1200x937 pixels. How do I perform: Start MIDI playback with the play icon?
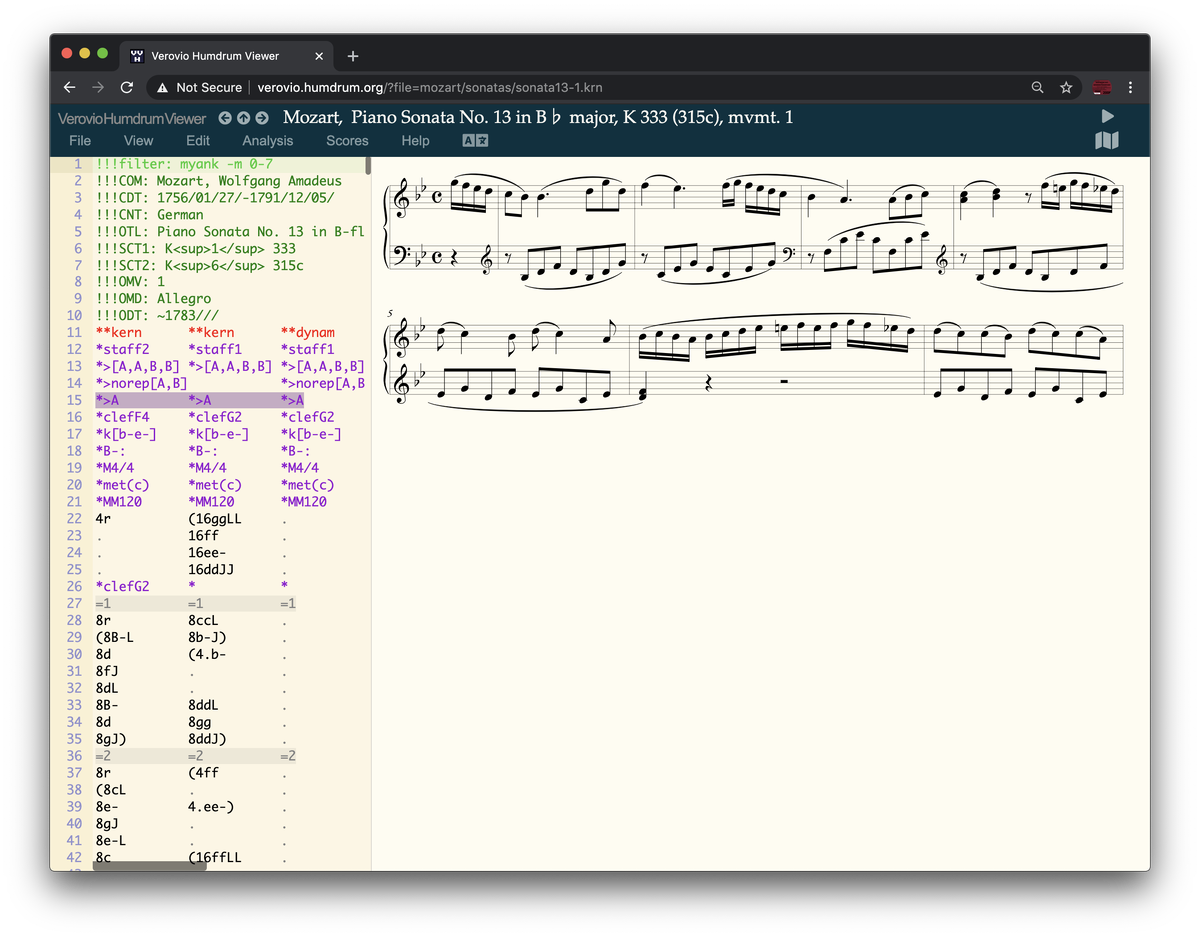[x=1107, y=116]
